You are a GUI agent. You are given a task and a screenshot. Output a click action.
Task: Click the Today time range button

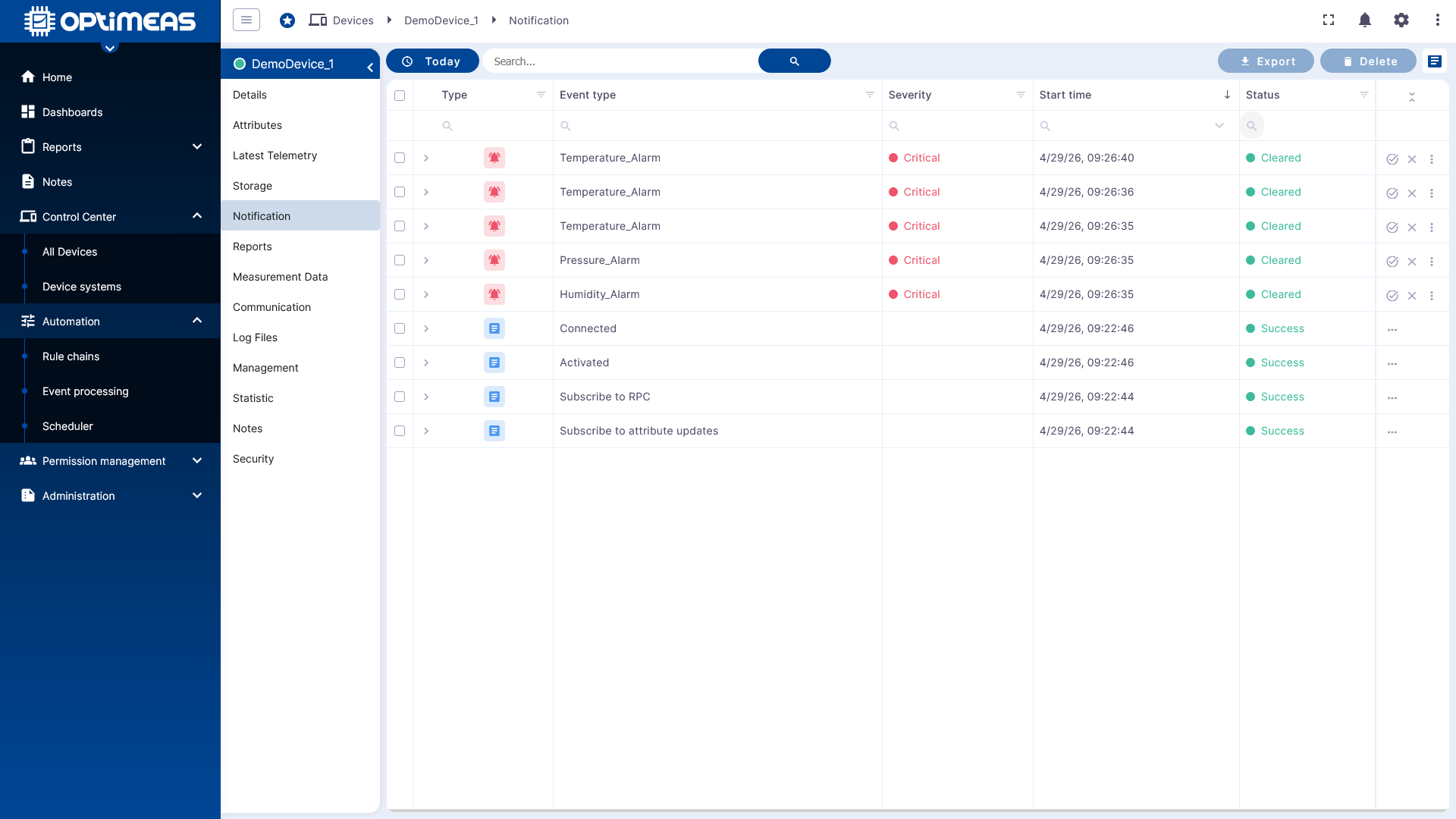pyautogui.click(x=432, y=61)
